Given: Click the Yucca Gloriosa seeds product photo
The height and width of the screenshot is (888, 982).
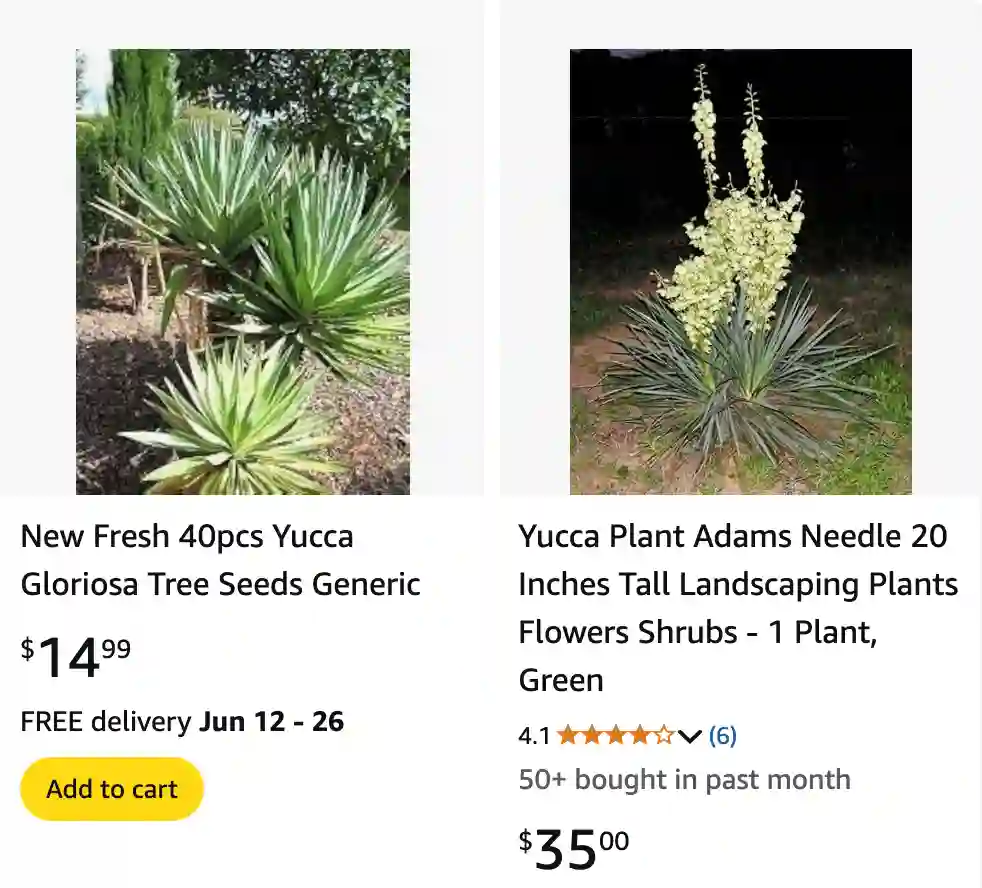Looking at the screenshot, I should coord(242,270).
